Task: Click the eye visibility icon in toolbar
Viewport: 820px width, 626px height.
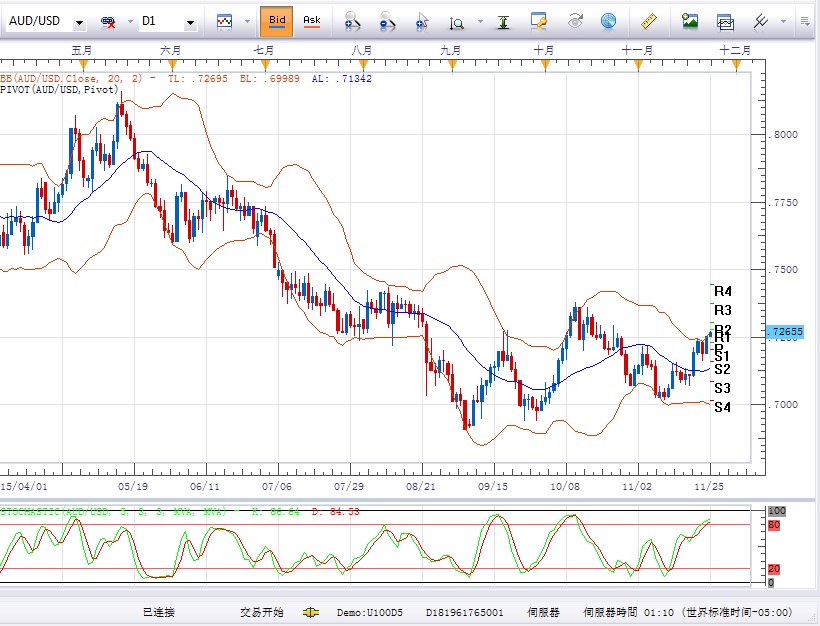Action: pos(575,20)
